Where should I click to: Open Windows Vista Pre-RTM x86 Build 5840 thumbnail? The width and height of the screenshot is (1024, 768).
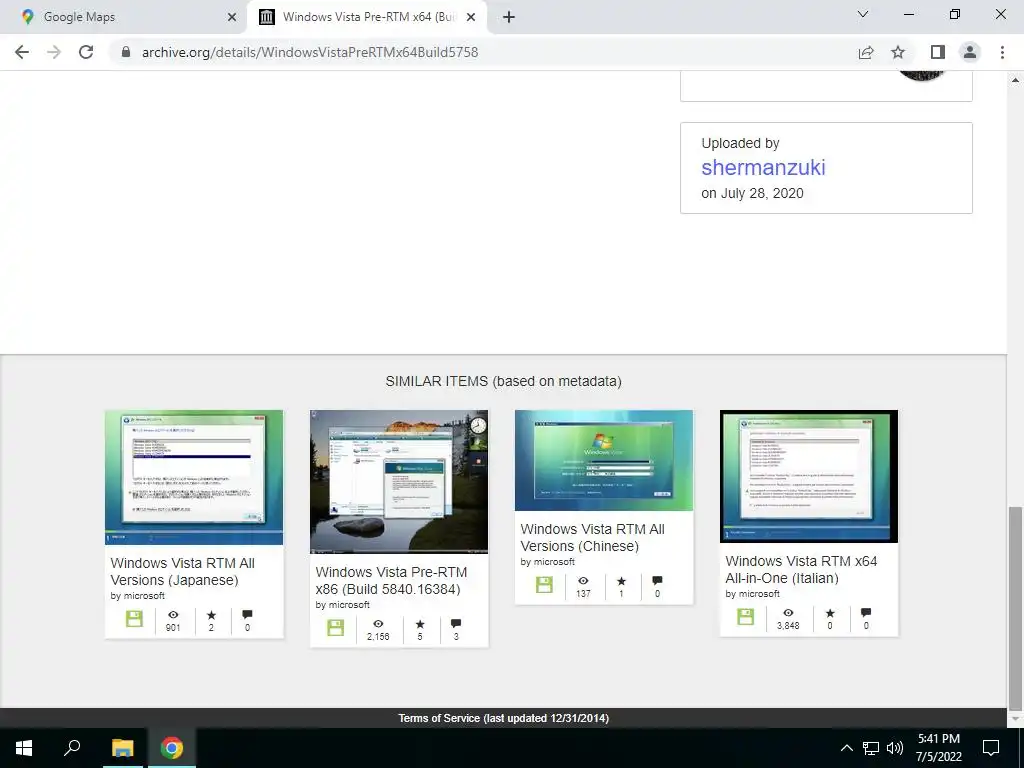(x=399, y=482)
